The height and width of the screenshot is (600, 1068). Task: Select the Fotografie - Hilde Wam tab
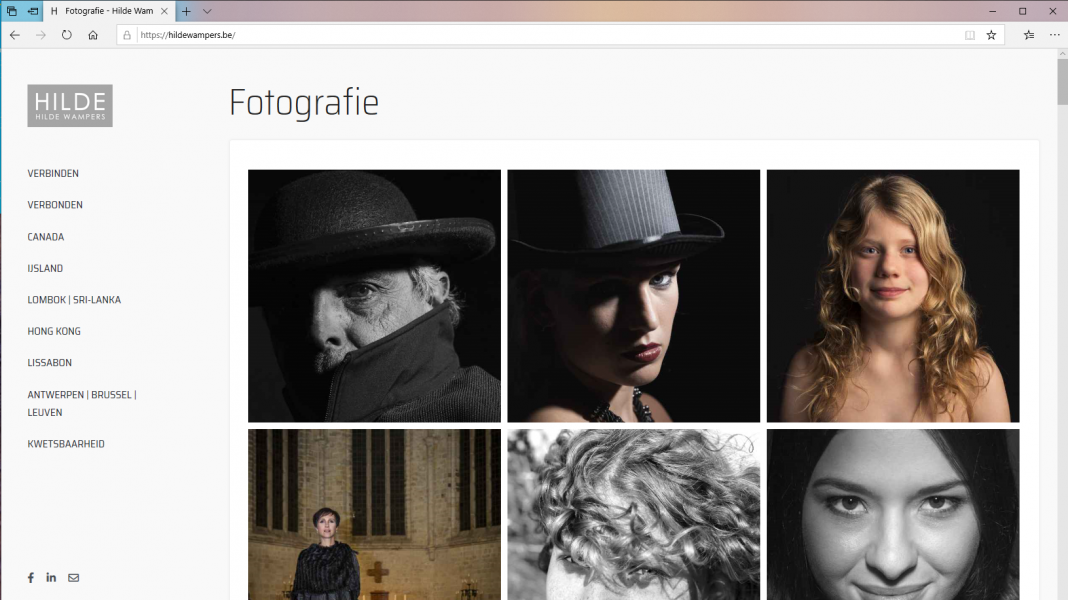coord(109,11)
